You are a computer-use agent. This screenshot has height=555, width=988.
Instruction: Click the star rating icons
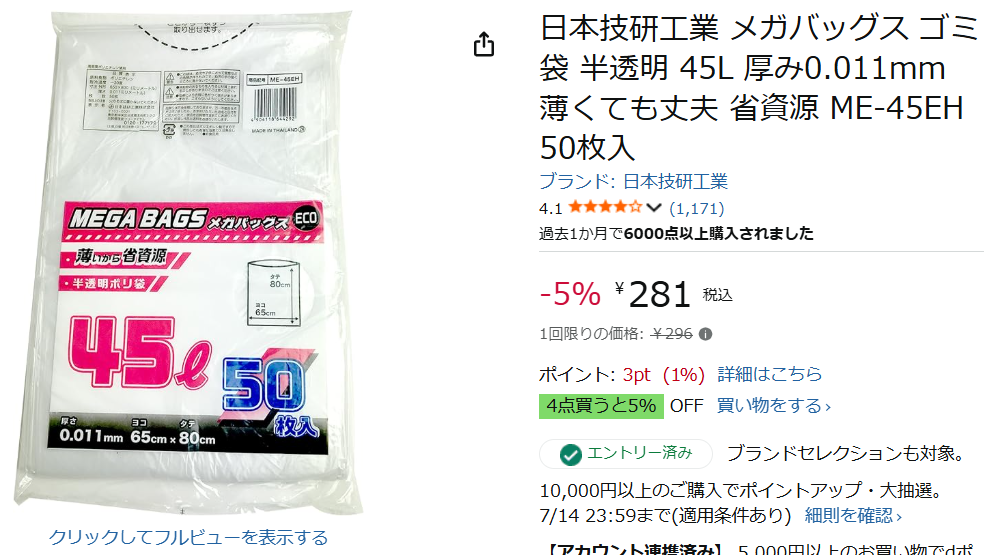[605, 207]
